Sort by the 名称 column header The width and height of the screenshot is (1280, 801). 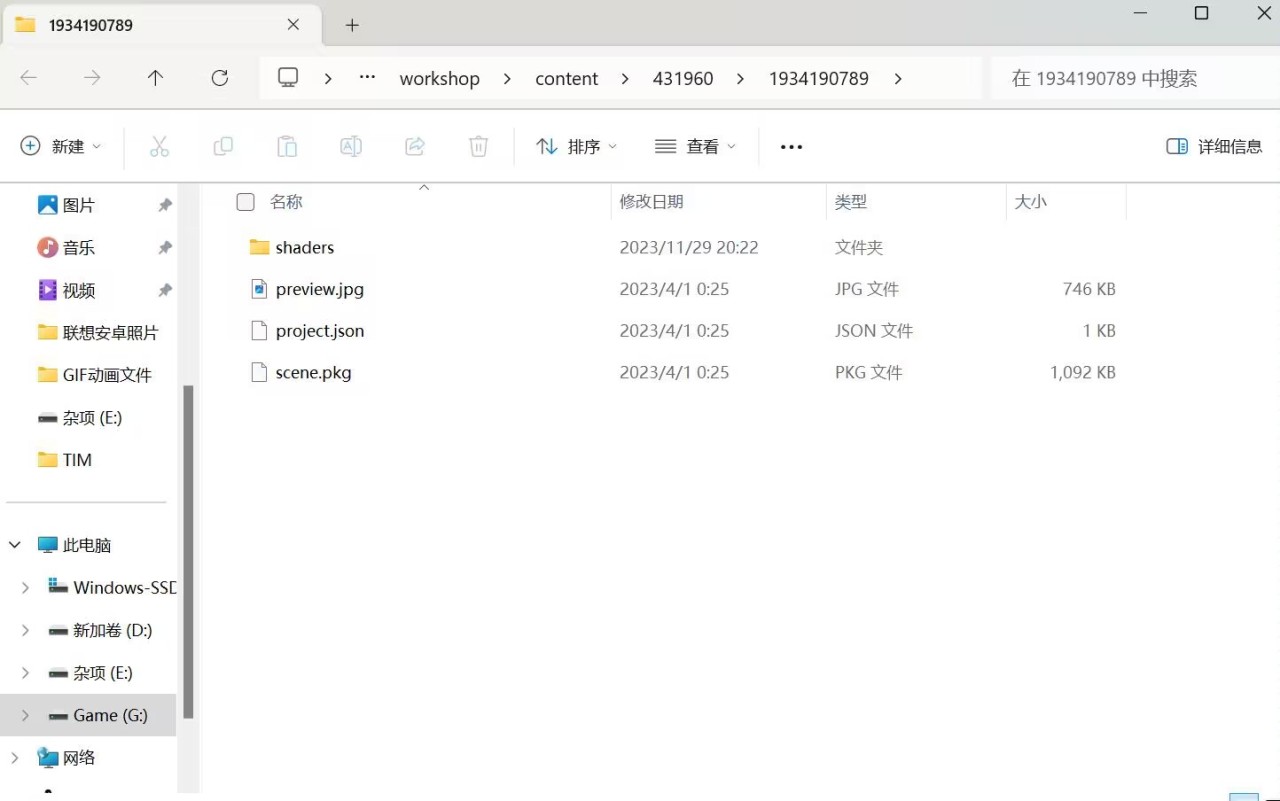[x=286, y=202]
